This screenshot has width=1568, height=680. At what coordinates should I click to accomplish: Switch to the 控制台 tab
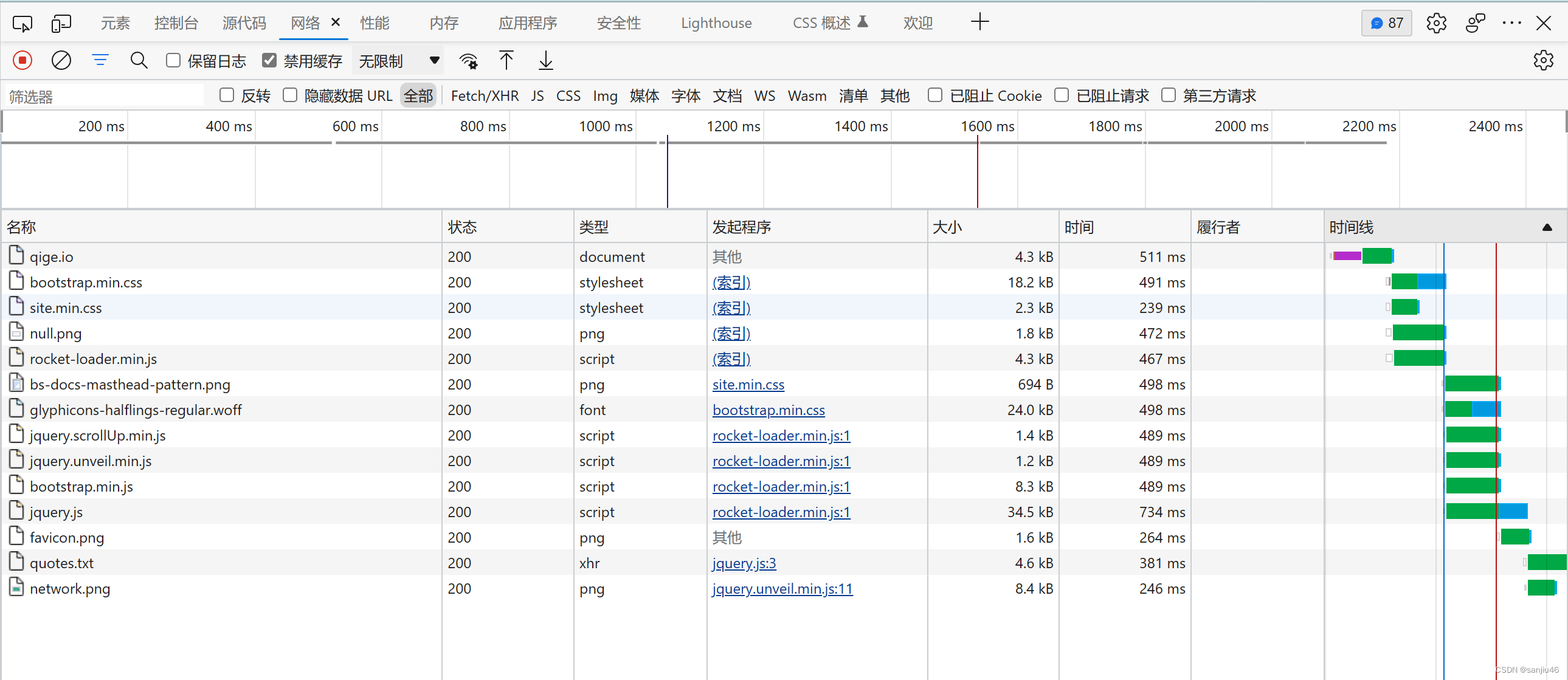[x=176, y=23]
